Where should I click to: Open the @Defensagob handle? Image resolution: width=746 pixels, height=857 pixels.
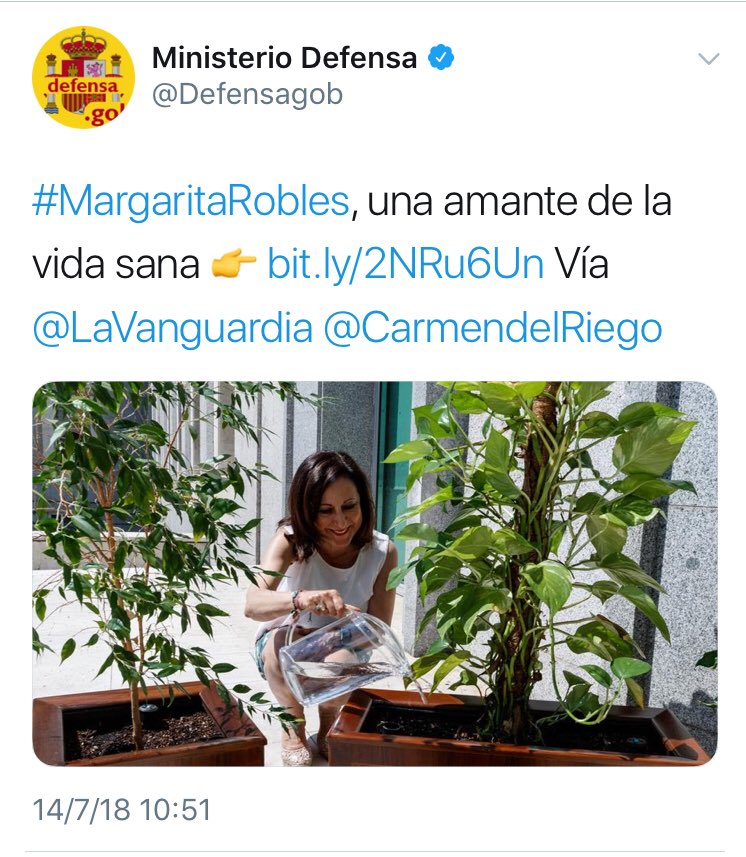pos(247,95)
